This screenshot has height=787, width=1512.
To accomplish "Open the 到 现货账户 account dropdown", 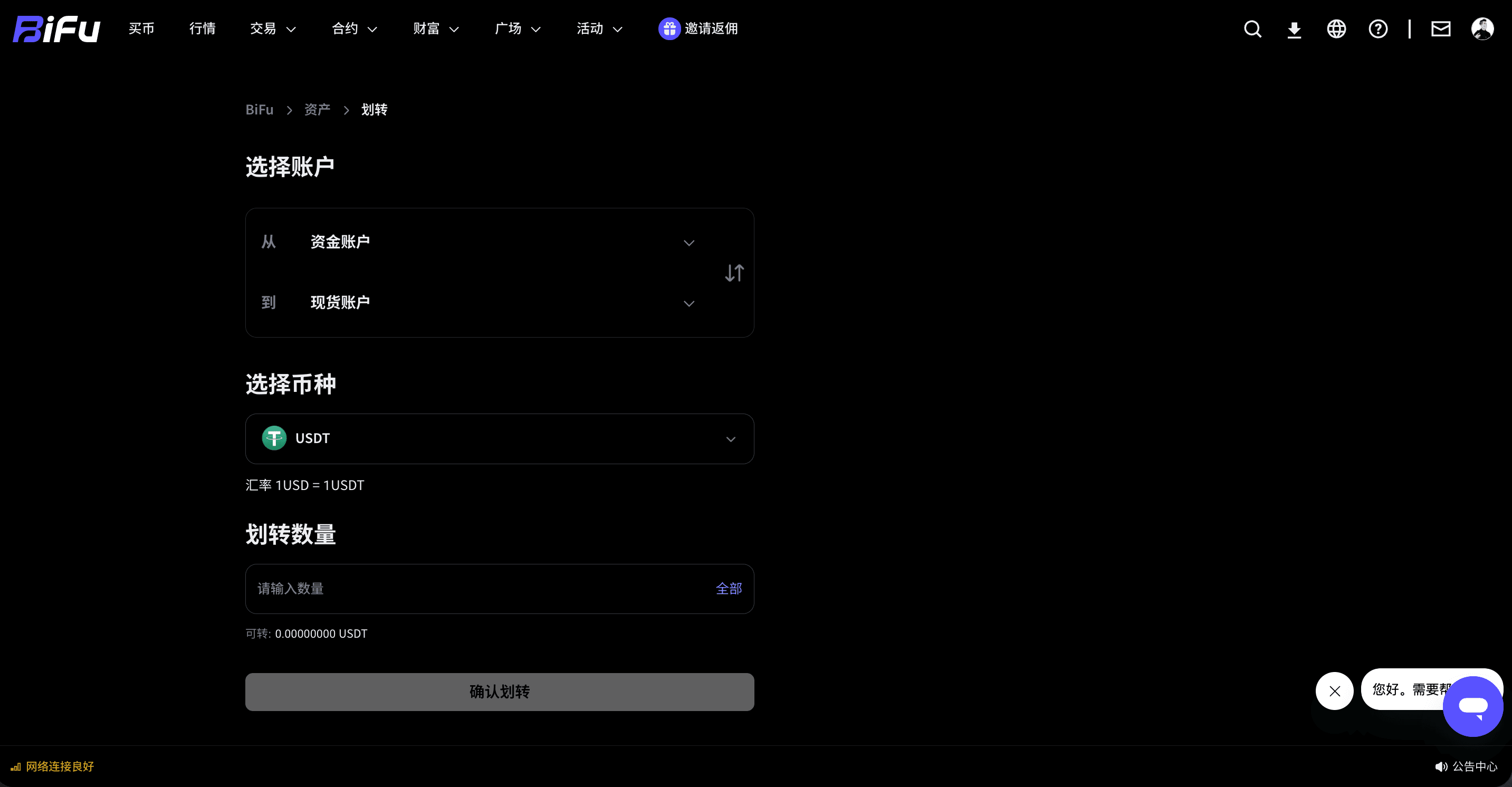I will [478, 303].
